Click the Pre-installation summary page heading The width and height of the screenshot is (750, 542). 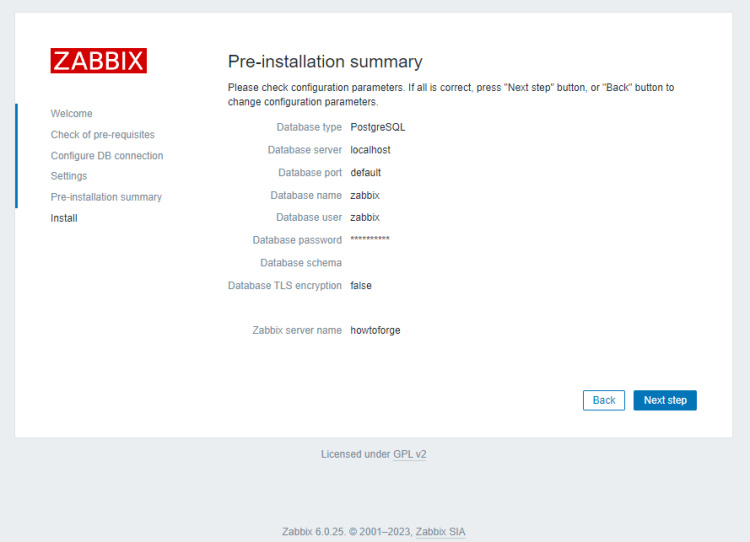coord(325,62)
